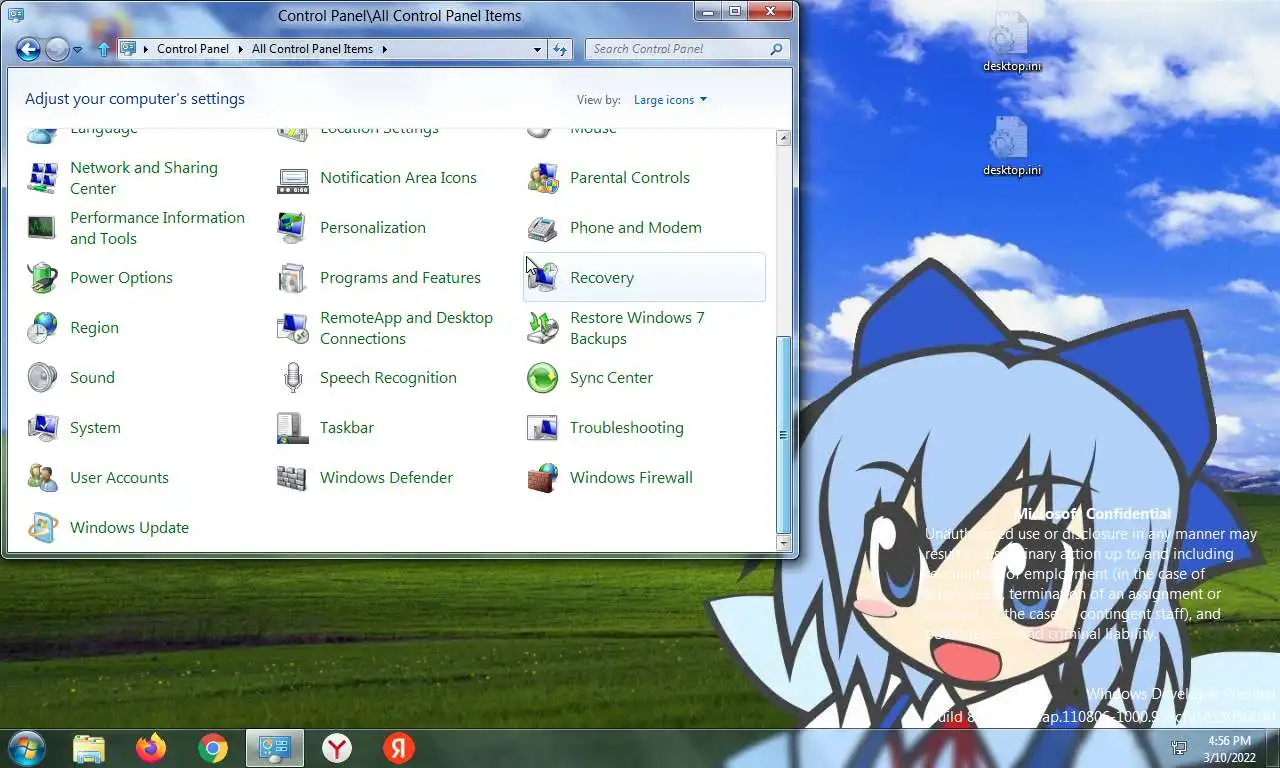The height and width of the screenshot is (768, 1280).
Task: Open the Personalization icon
Action: click(292, 228)
